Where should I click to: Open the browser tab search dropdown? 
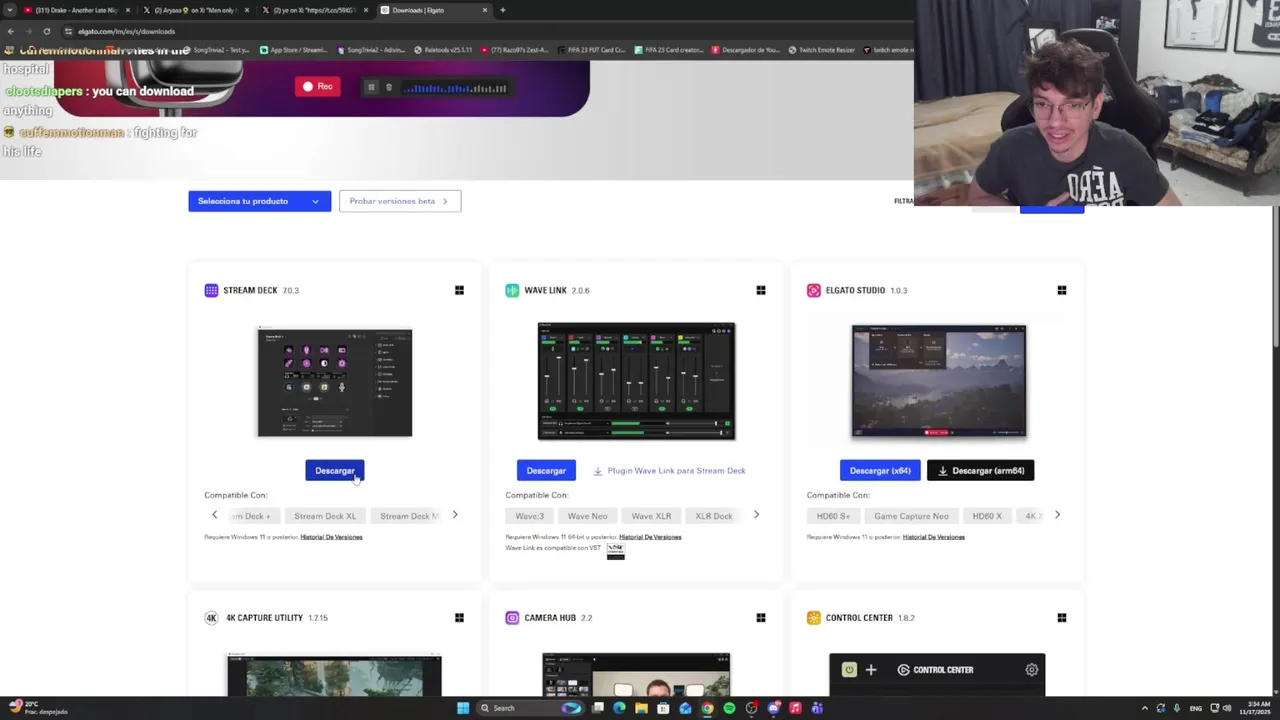(x=10, y=10)
